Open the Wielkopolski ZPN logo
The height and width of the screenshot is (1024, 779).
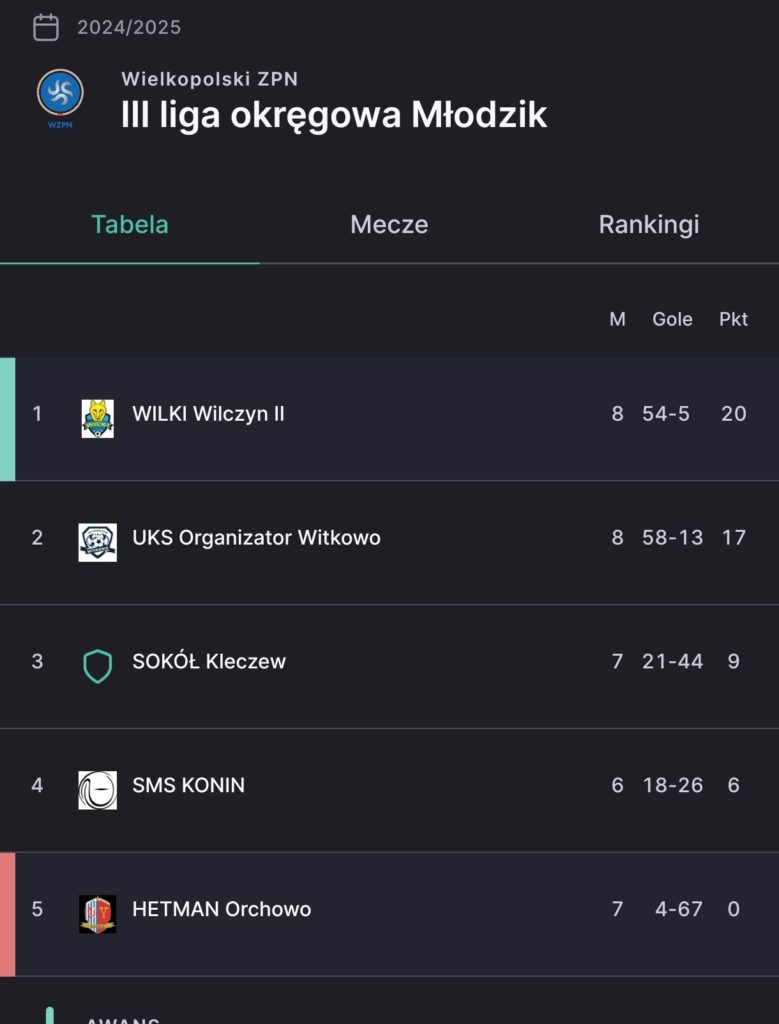pos(60,97)
